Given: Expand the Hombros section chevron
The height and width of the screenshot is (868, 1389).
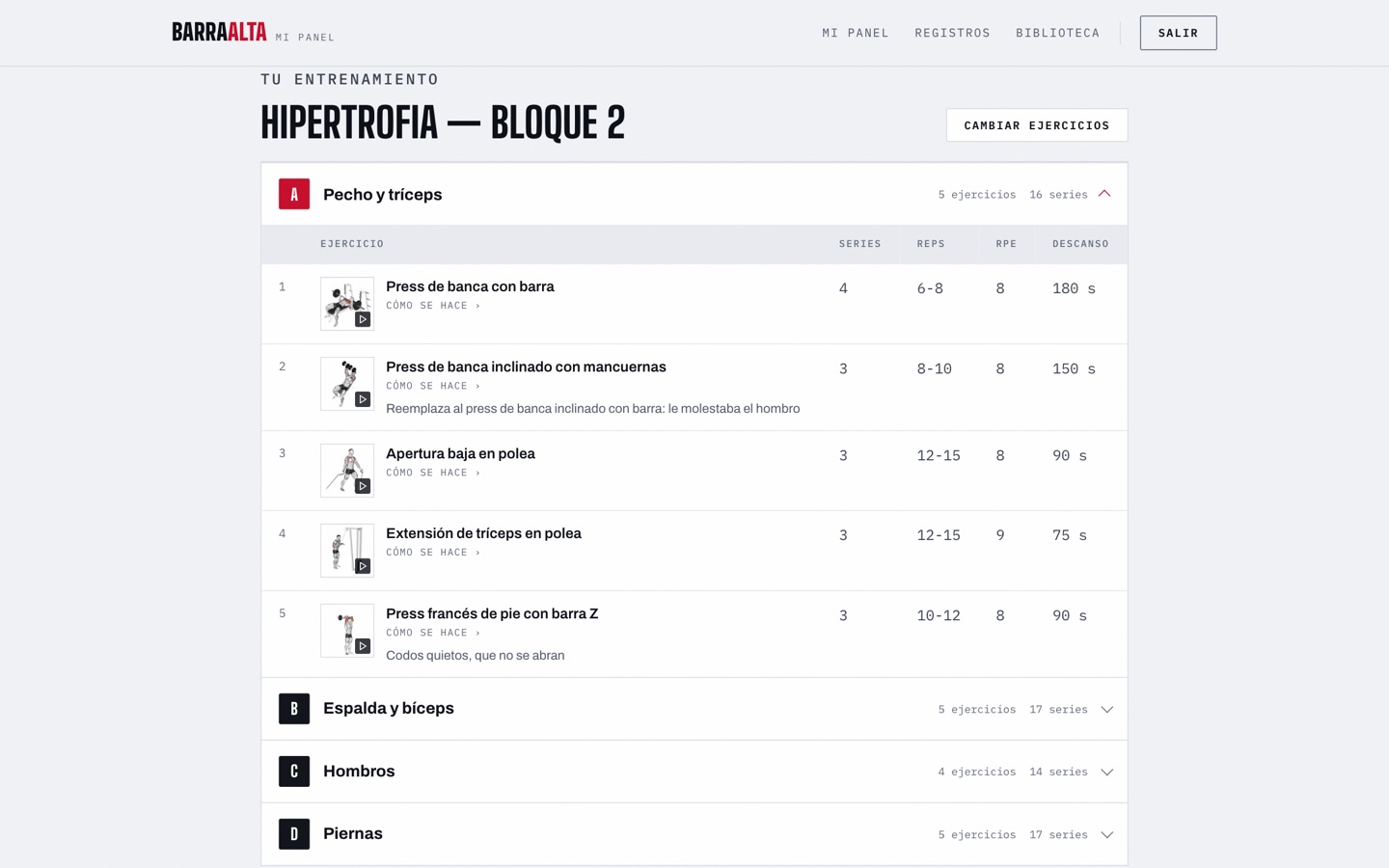Looking at the screenshot, I should [x=1106, y=772].
